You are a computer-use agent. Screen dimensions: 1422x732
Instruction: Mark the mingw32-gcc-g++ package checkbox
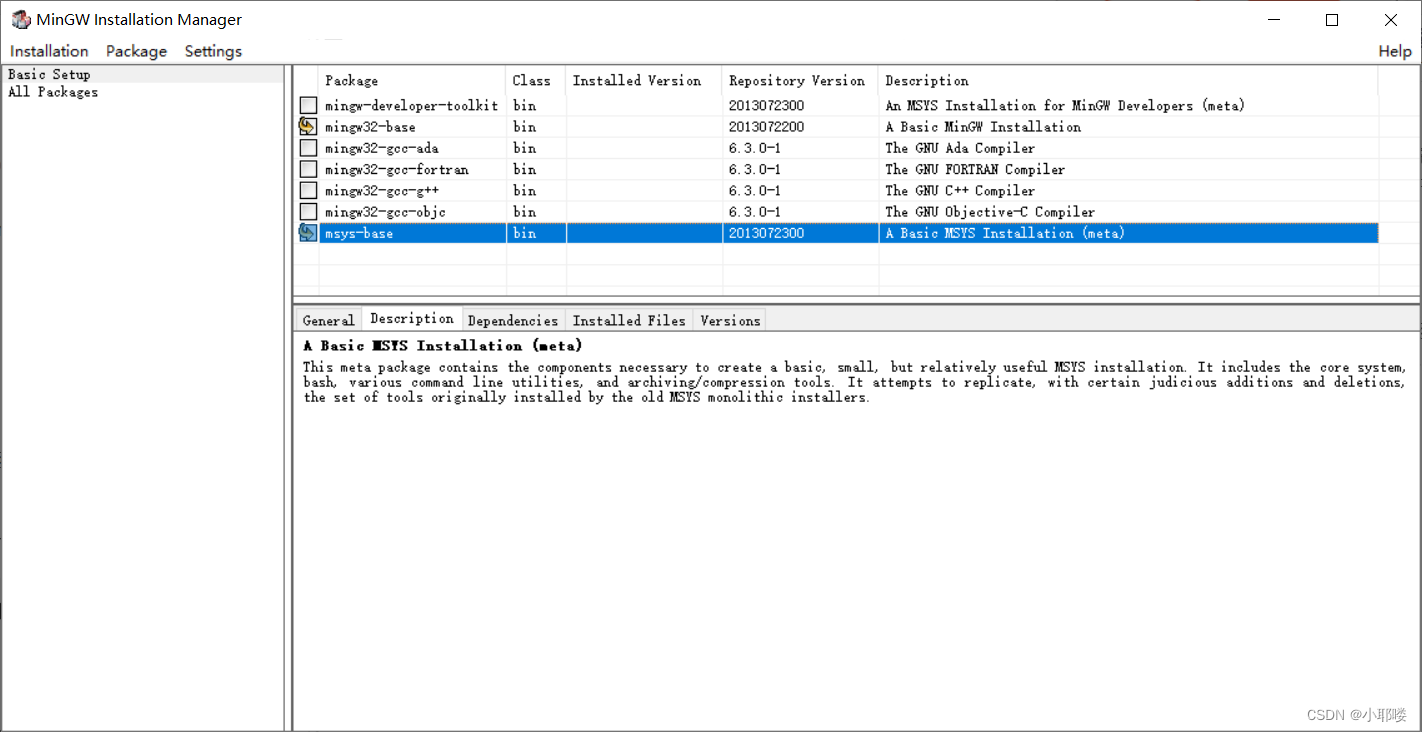pos(308,190)
